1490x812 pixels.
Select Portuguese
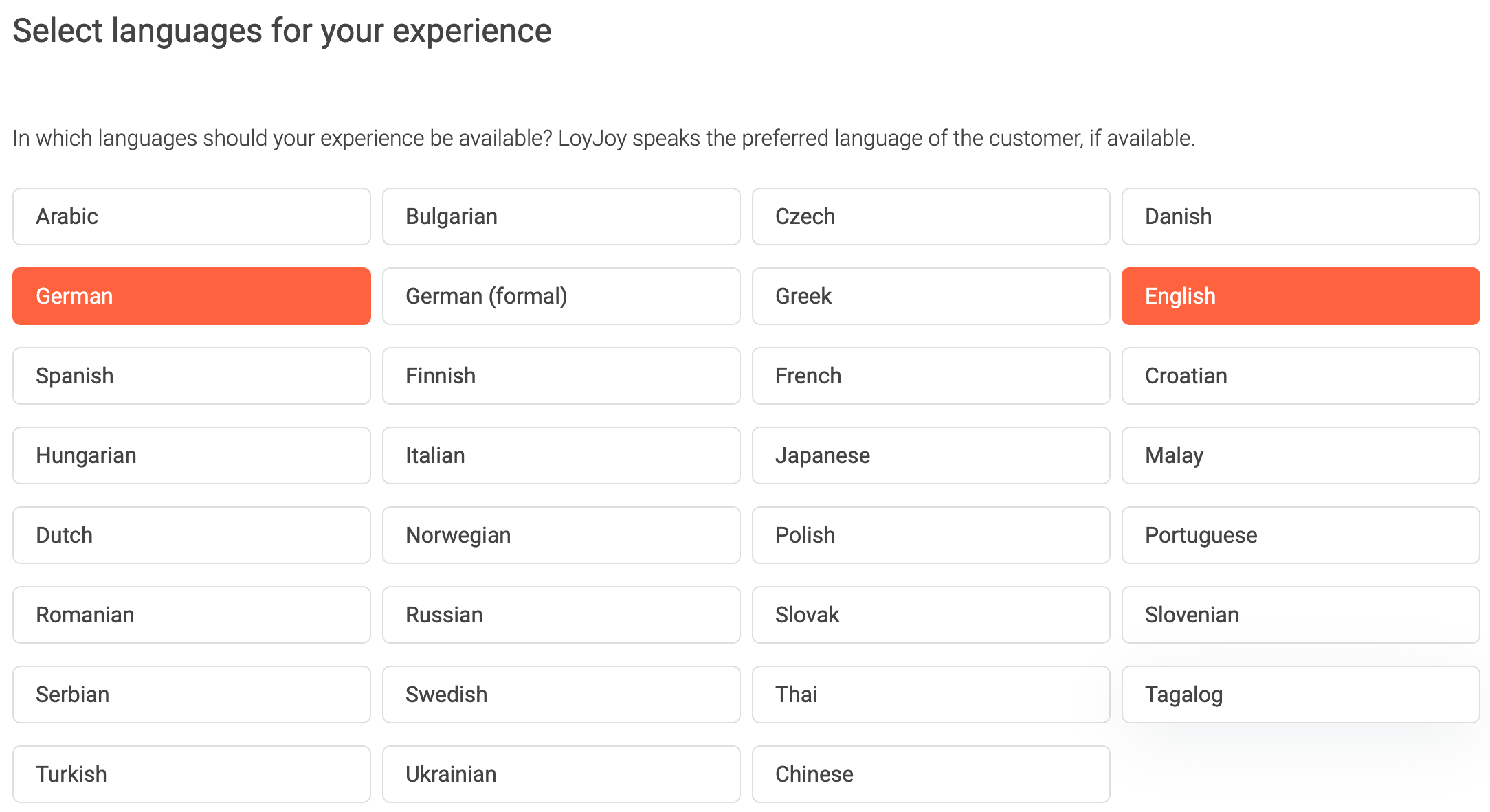1300,535
